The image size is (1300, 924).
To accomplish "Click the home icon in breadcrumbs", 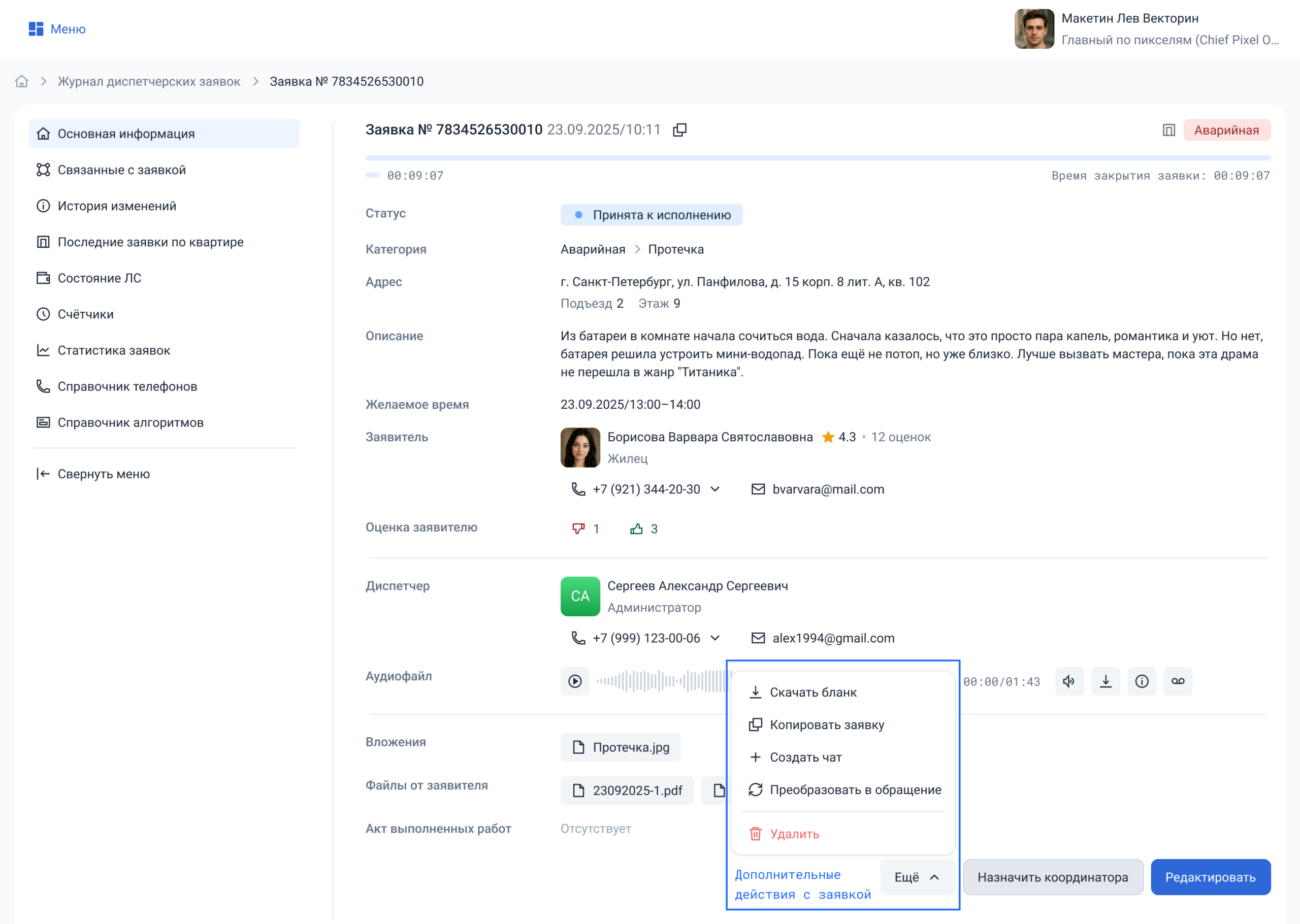I will tap(22, 81).
